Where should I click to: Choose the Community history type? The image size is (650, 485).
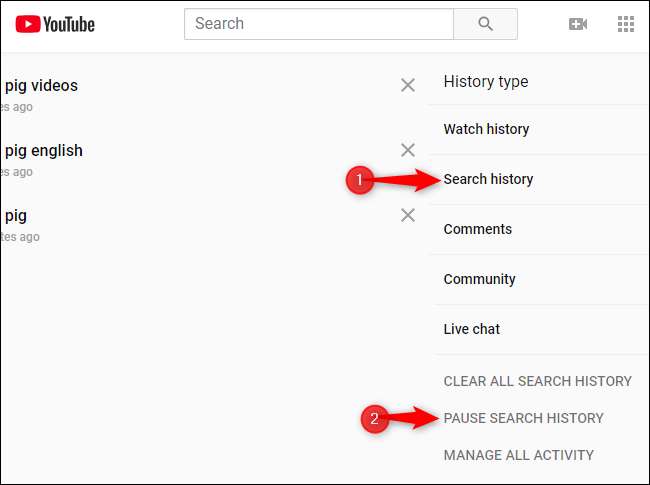[x=480, y=279]
